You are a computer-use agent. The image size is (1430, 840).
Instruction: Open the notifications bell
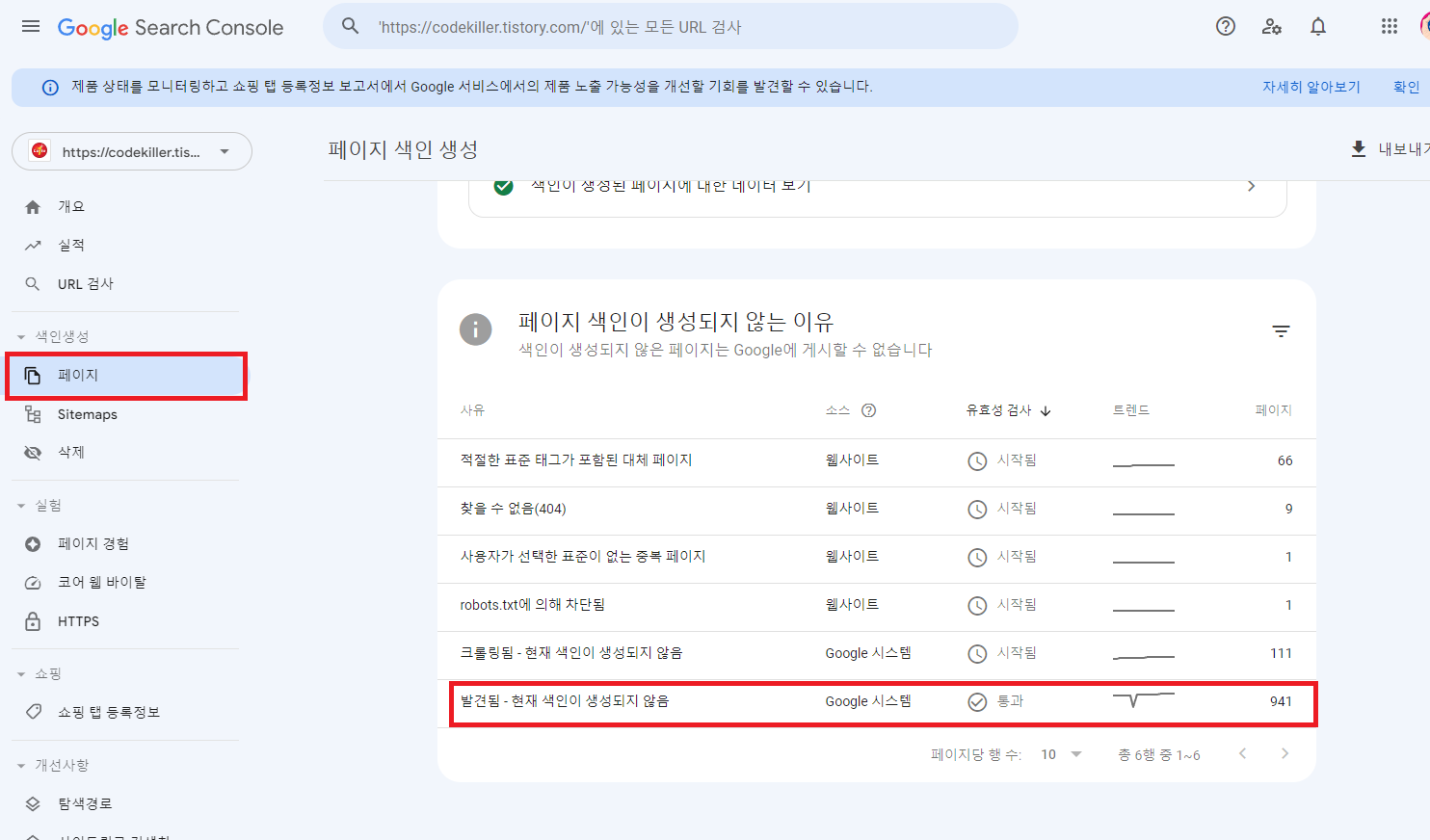(x=1317, y=26)
